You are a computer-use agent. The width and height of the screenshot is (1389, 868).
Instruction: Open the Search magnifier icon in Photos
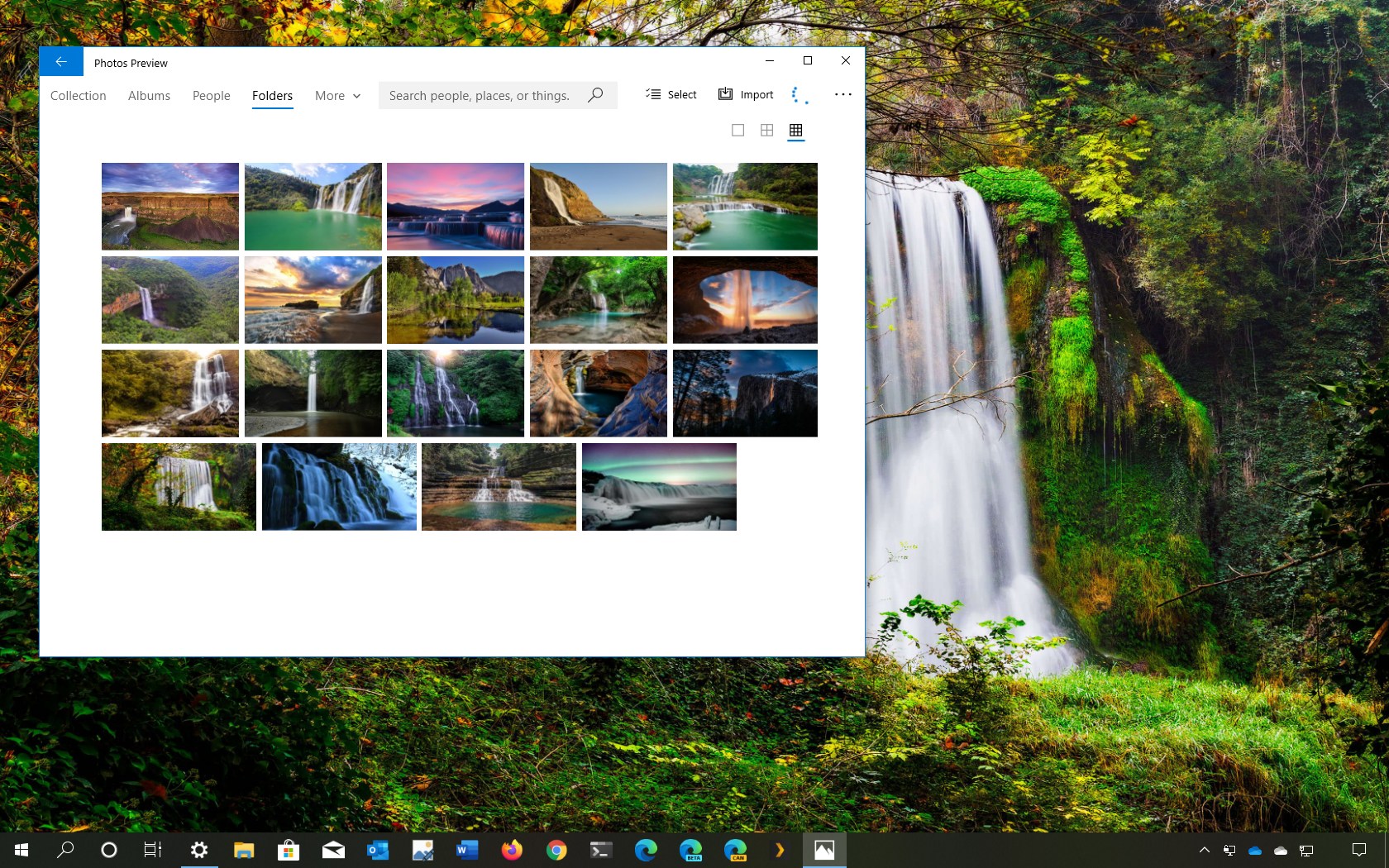pyautogui.click(x=594, y=95)
